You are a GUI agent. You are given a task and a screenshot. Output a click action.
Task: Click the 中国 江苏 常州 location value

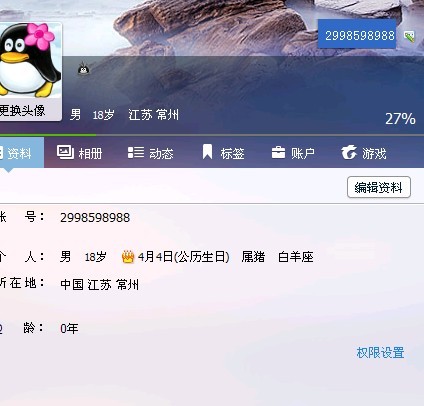(x=99, y=285)
